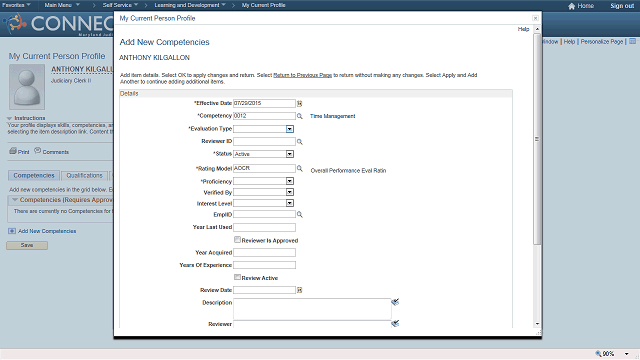Click the Time Management competency link
The height and width of the screenshot is (360, 640).
tap(333, 116)
